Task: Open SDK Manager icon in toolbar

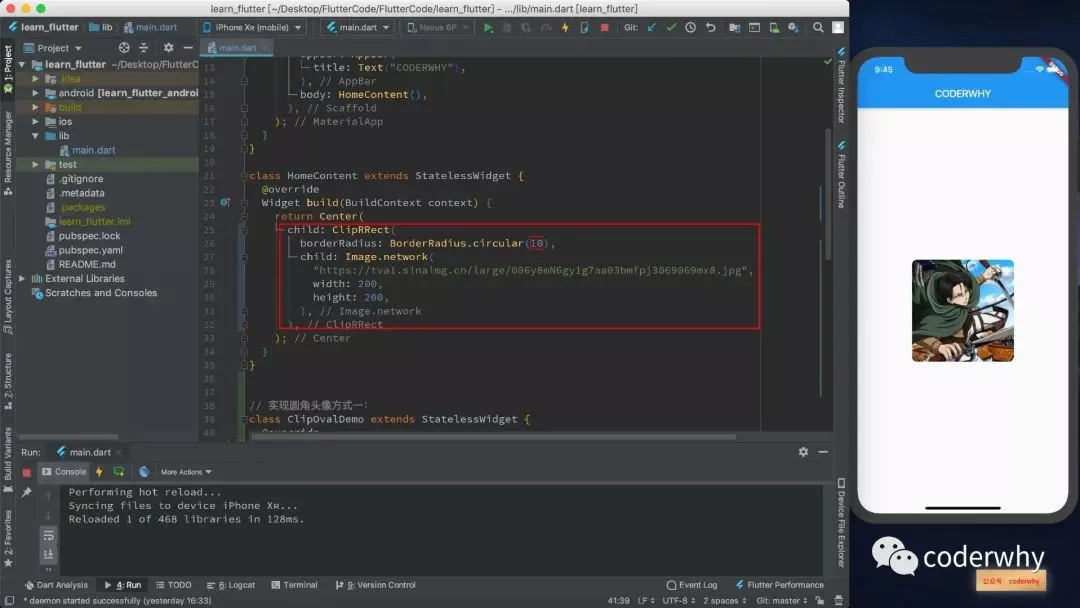Action: click(x=793, y=28)
